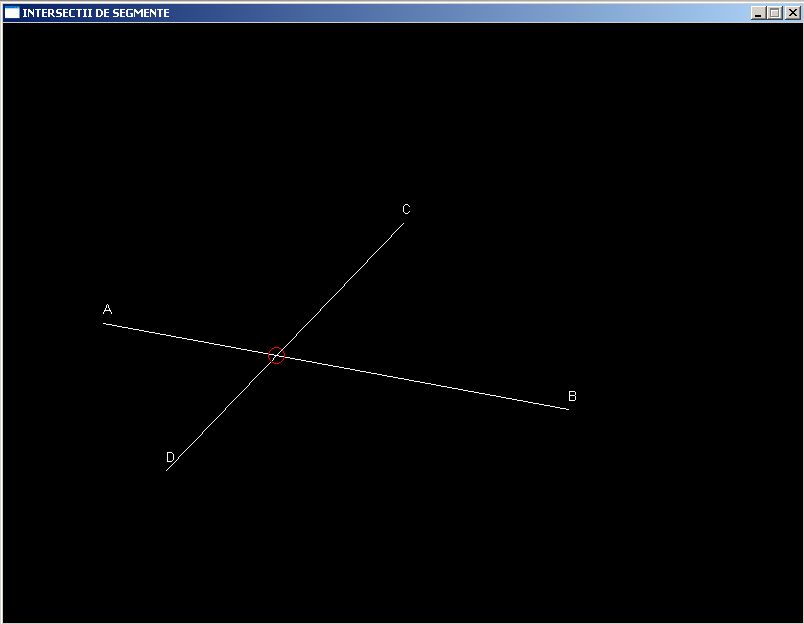
Task: Click the point label C
Action: [x=406, y=209]
